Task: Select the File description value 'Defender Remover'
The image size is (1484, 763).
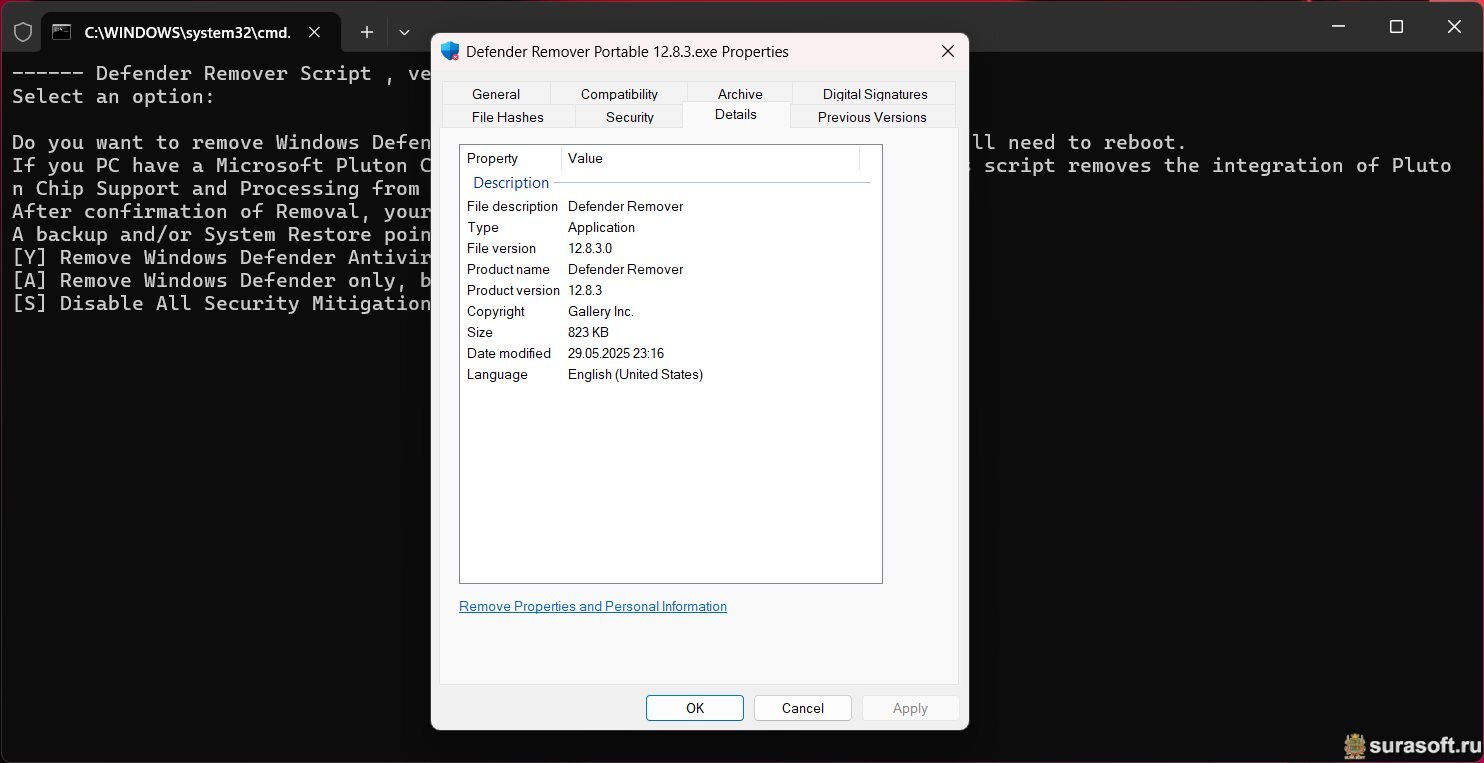Action: [x=626, y=206]
